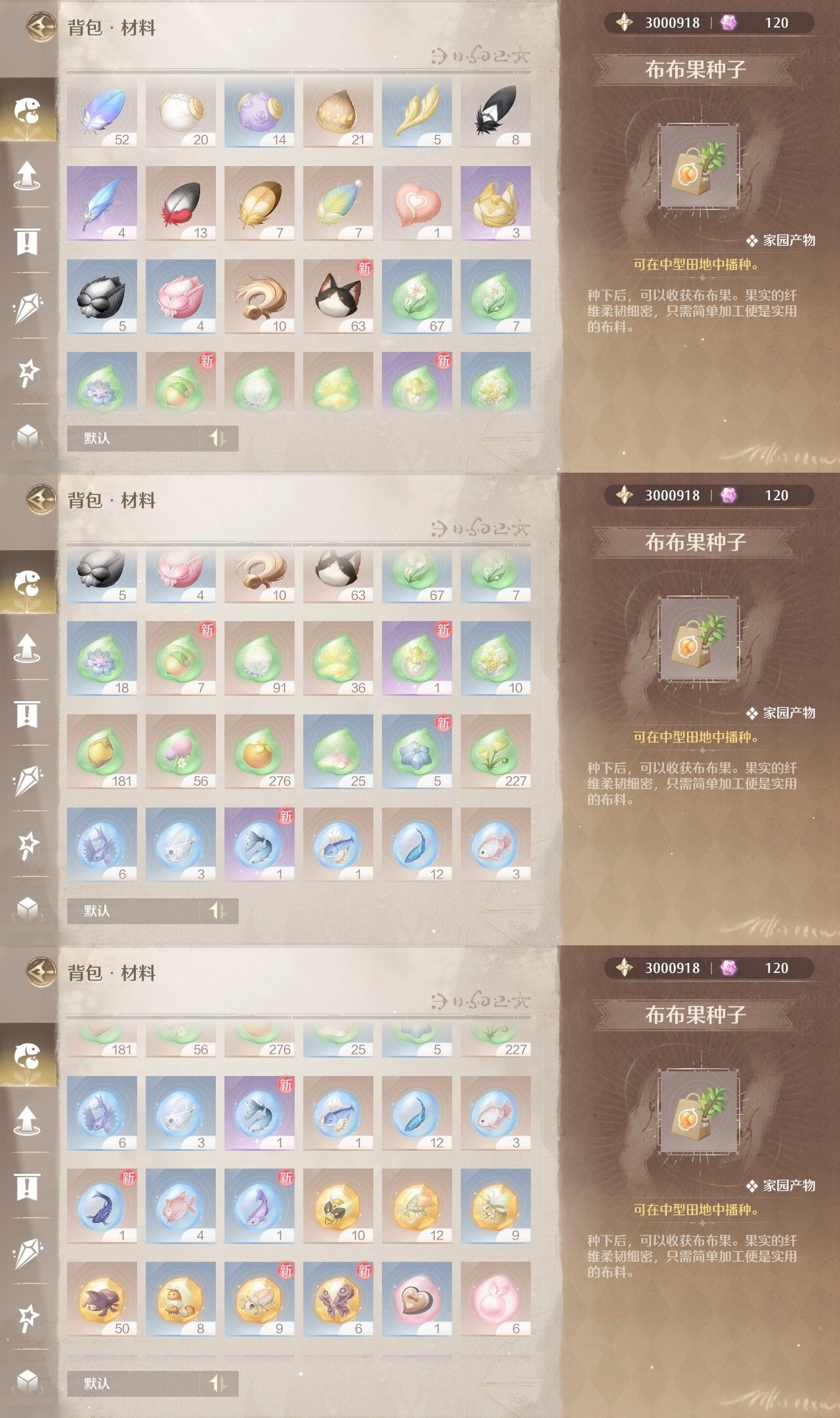Viewport: 840px width, 1418px height.
Task: Select the blue feather with count 52
Action: (x=102, y=113)
